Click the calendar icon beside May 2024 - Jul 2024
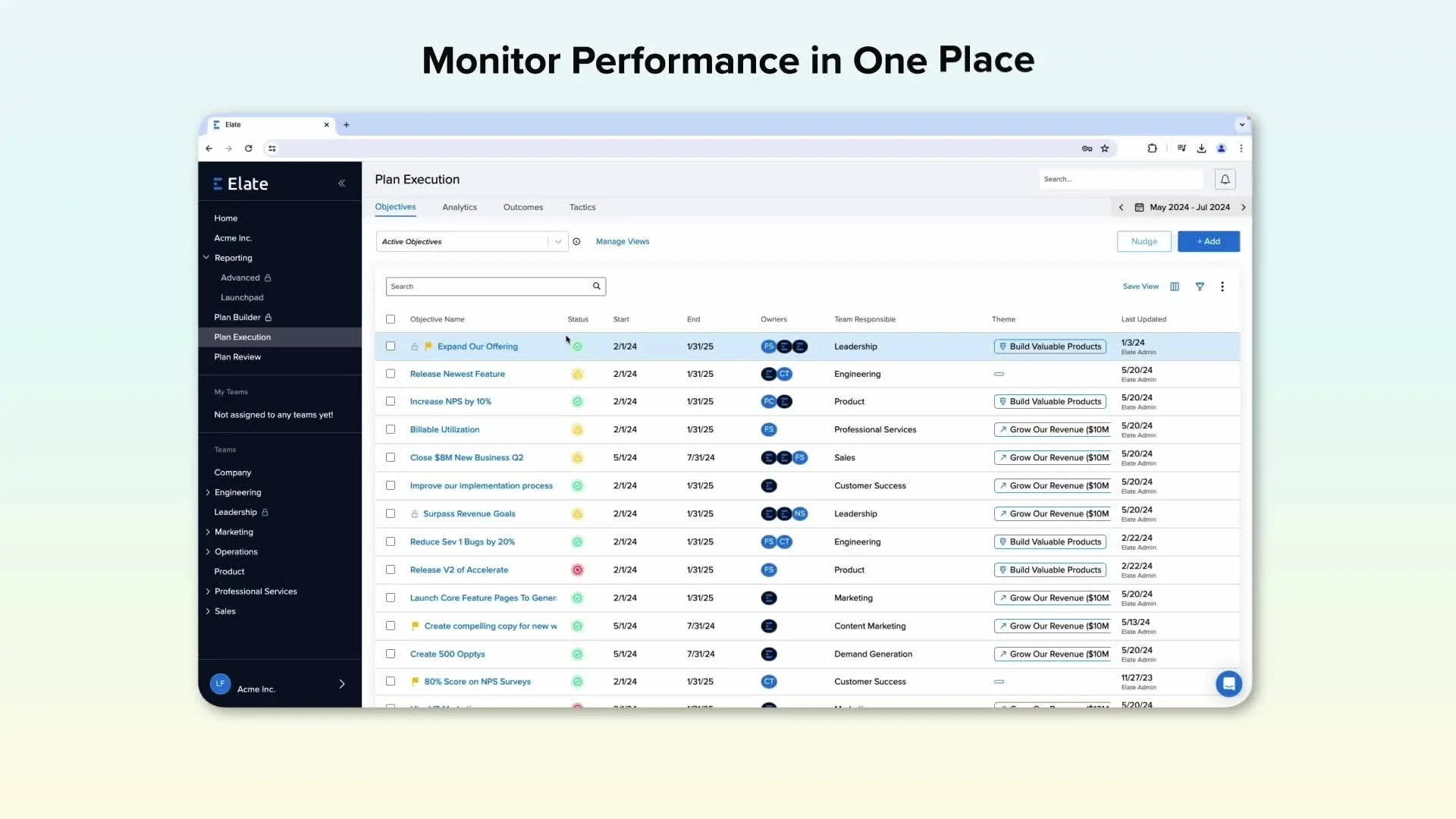This screenshot has height=819, width=1456. 1139,208
